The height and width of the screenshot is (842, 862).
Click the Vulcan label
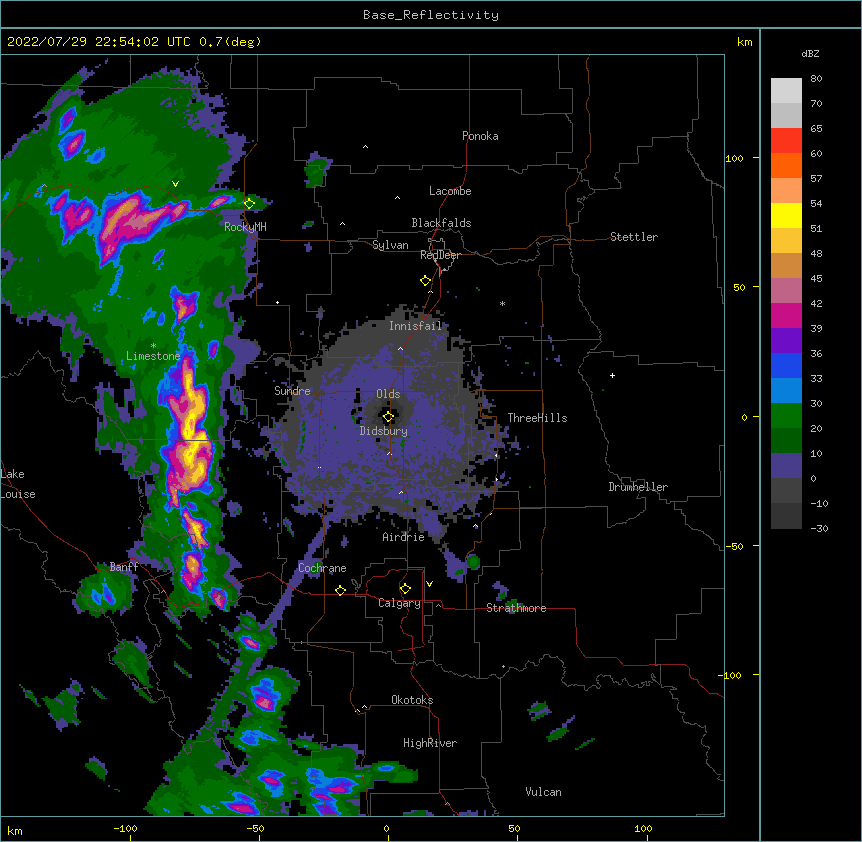click(x=543, y=792)
